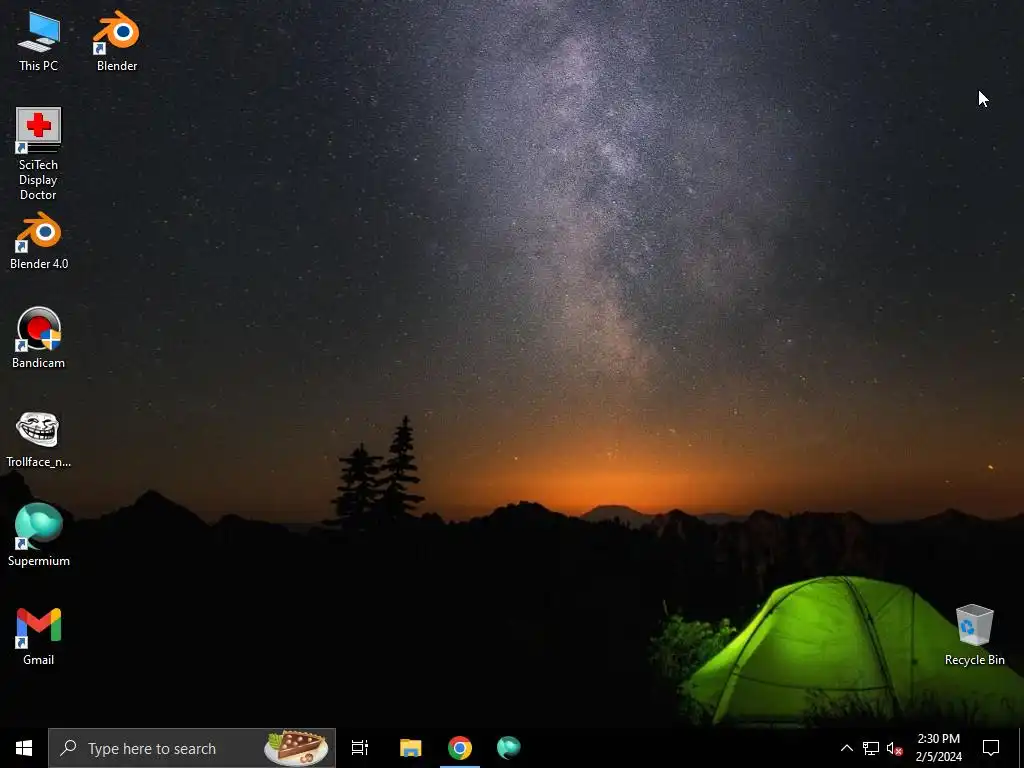Click the "Recycle Bin" label text
Image resolution: width=1024 pixels, height=768 pixels.
pos(974,660)
